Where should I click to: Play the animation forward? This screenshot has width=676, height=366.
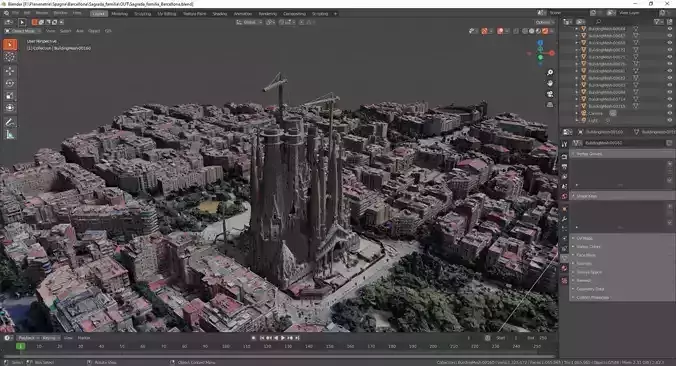coord(283,338)
